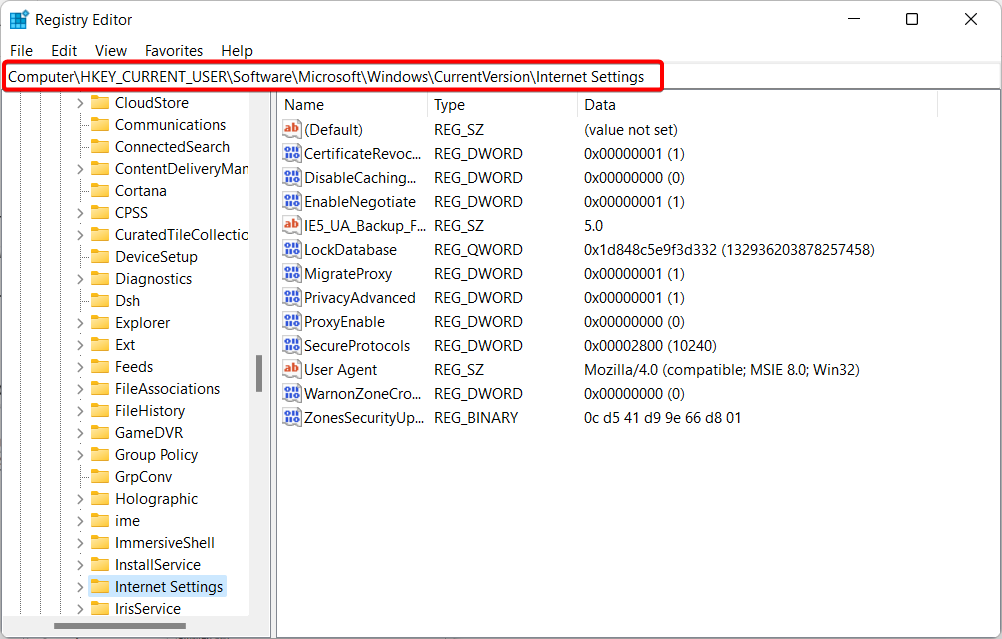Select the DeviceSetup key

click(x=156, y=257)
